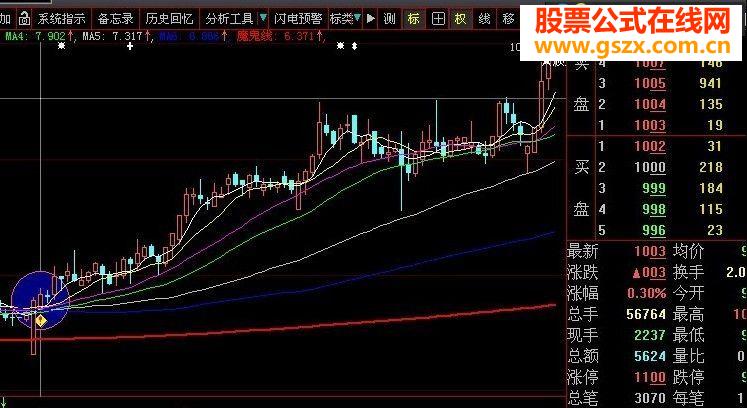Click the 线 toolbar button
Viewport: 747px width, 408px height.
[484, 19]
